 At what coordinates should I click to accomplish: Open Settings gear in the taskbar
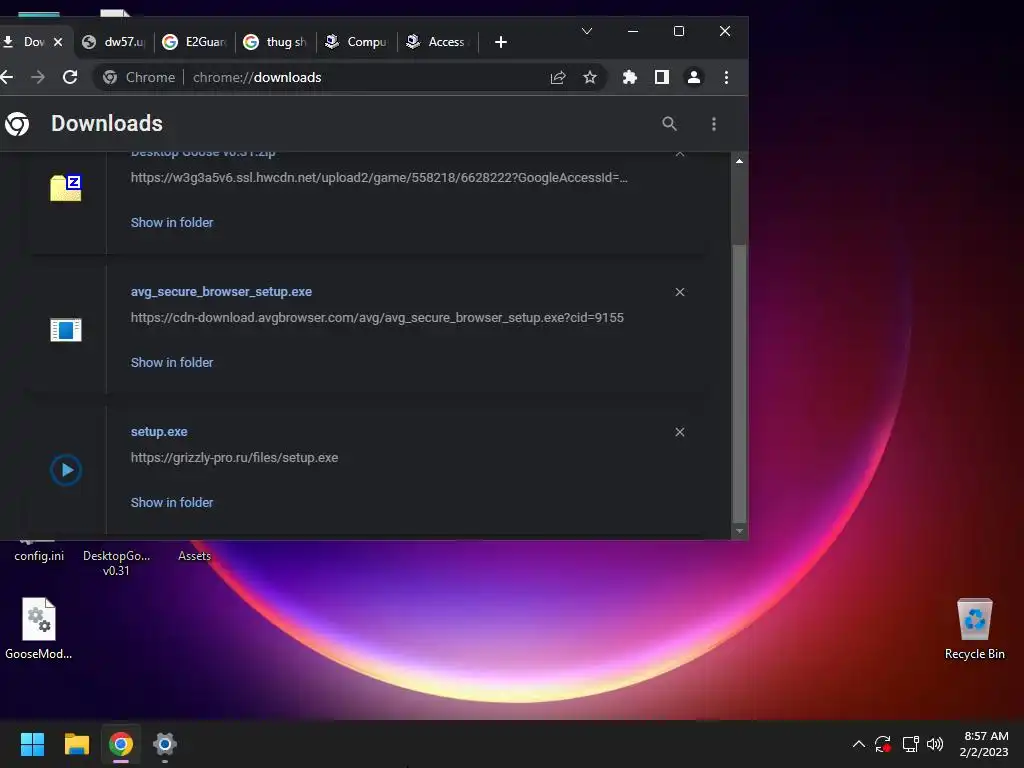click(165, 744)
